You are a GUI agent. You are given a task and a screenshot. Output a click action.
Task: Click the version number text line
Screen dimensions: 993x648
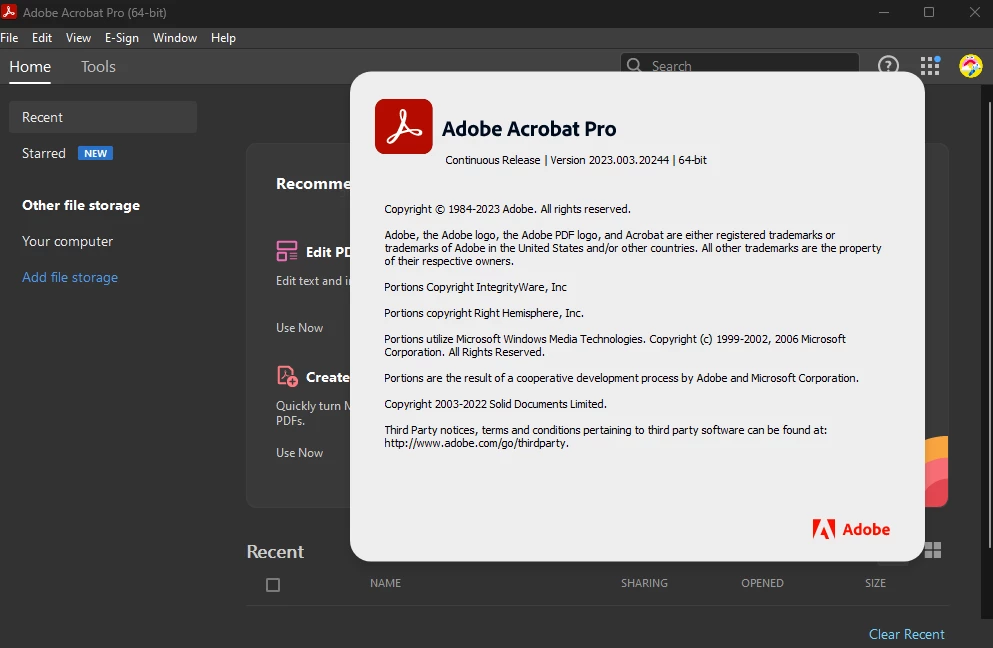[576, 160]
